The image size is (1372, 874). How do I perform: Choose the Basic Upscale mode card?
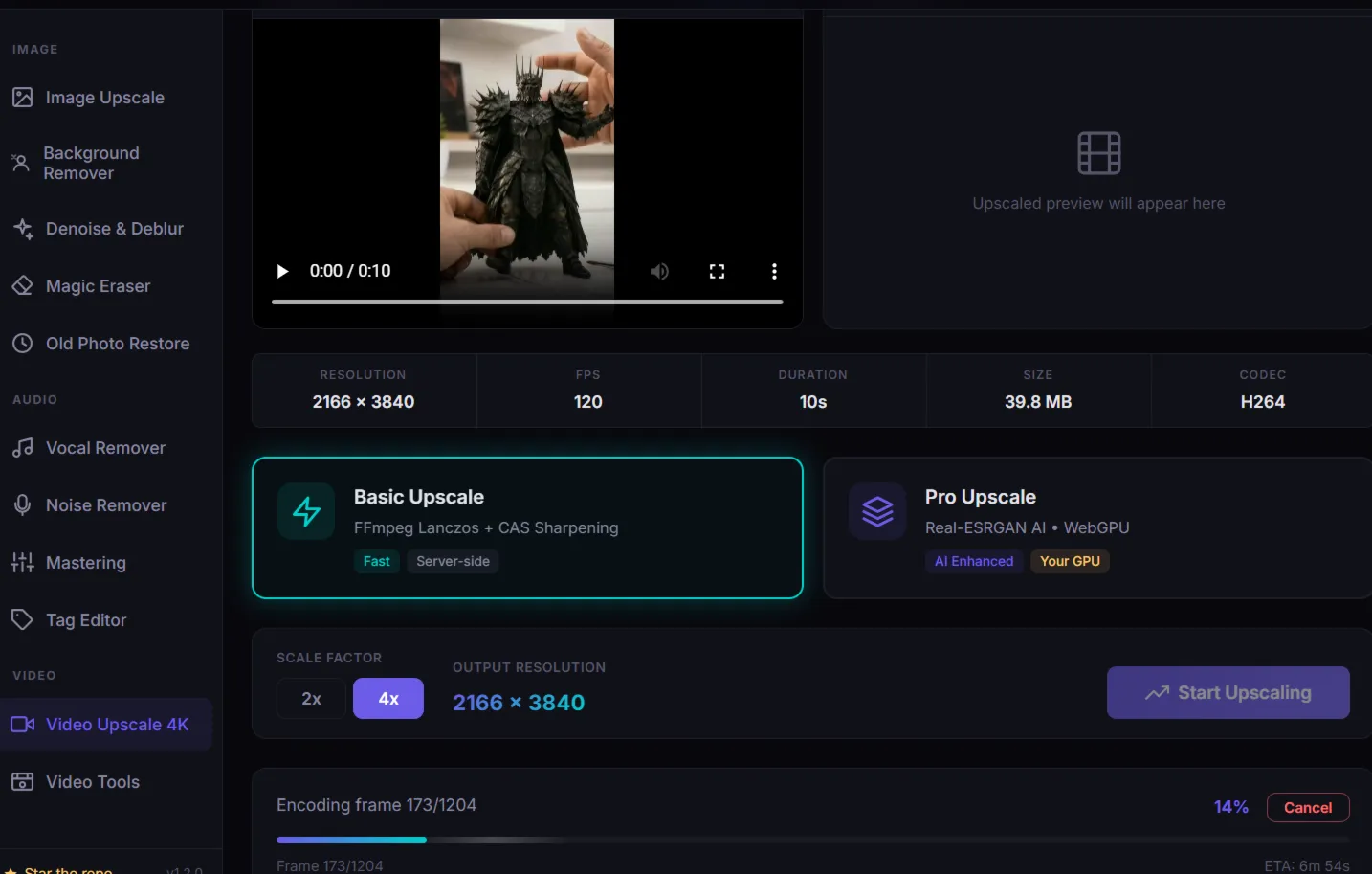point(527,527)
